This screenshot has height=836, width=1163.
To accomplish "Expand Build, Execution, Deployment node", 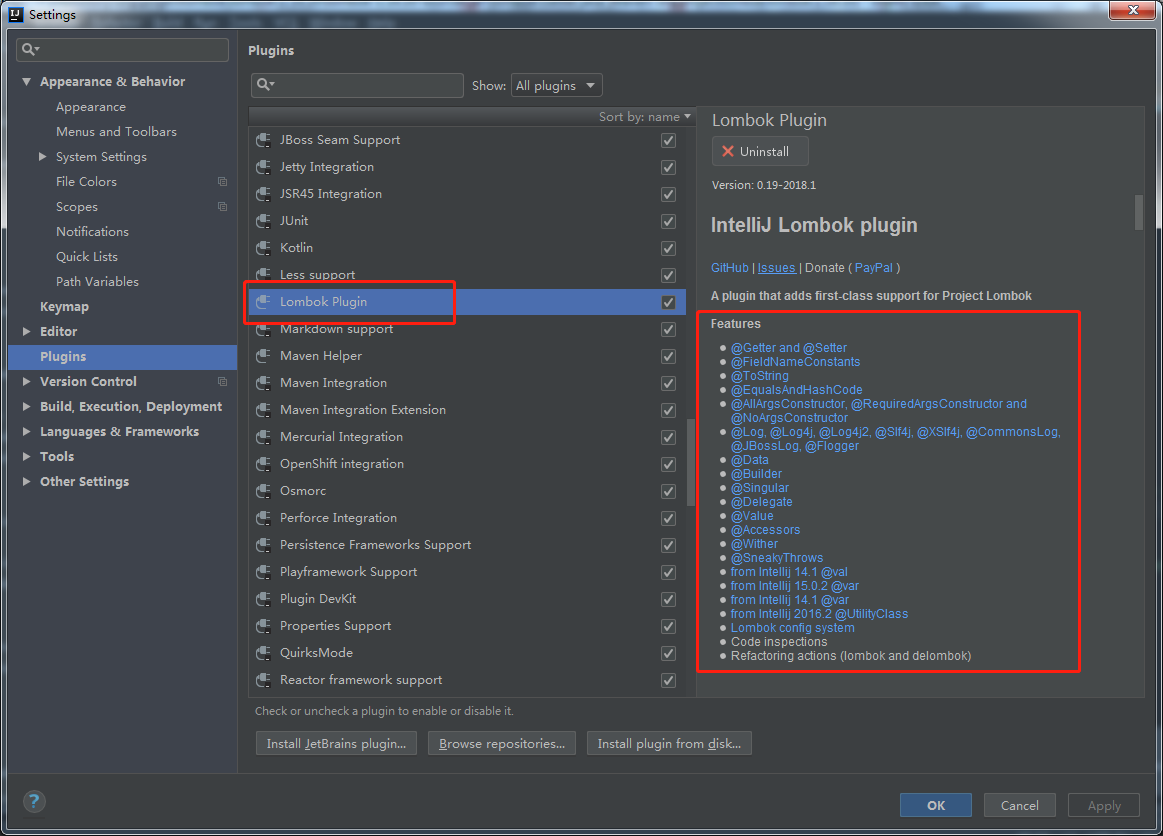I will 27,407.
